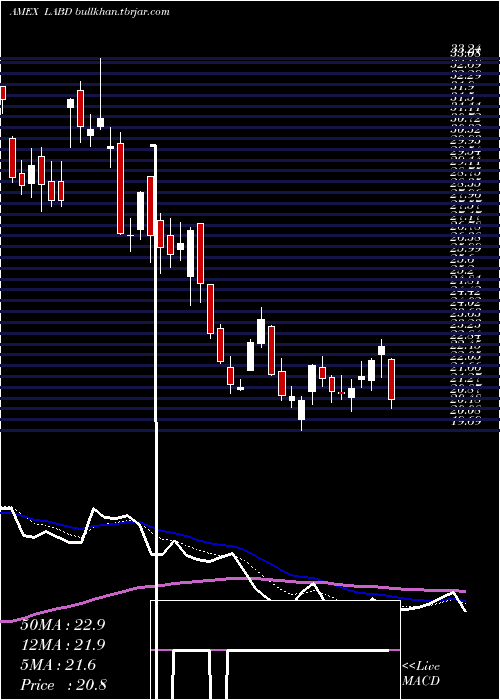Select the Price : 20.8 readout

[63, 685]
